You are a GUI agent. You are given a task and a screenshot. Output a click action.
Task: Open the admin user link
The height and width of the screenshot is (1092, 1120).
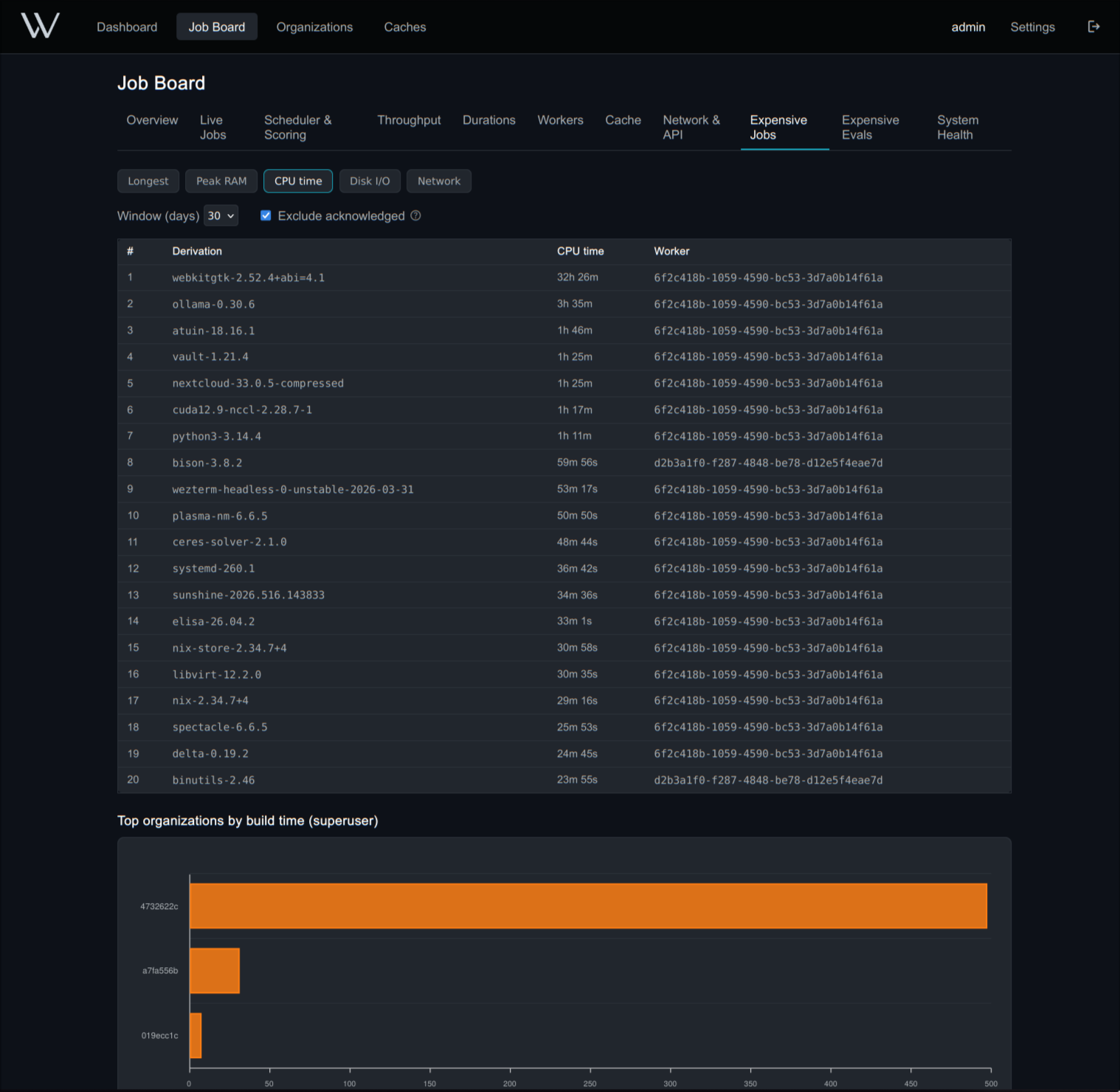pos(968,27)
